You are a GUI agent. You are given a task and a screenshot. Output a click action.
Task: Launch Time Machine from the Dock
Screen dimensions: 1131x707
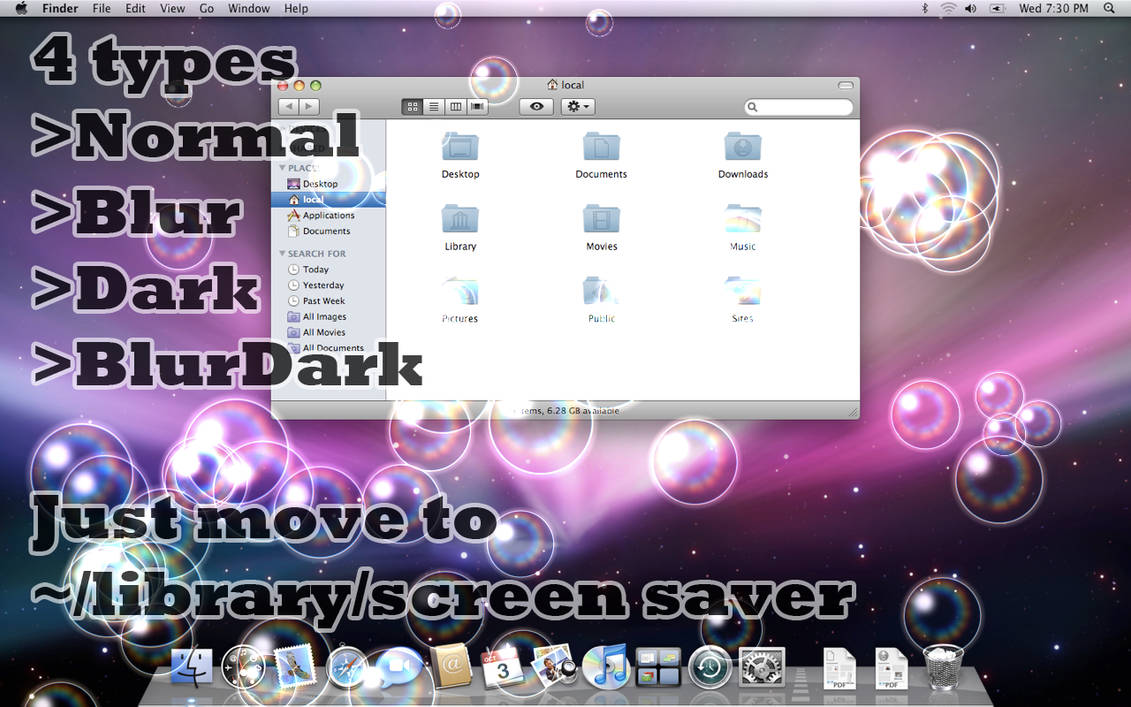pos(710,668)
